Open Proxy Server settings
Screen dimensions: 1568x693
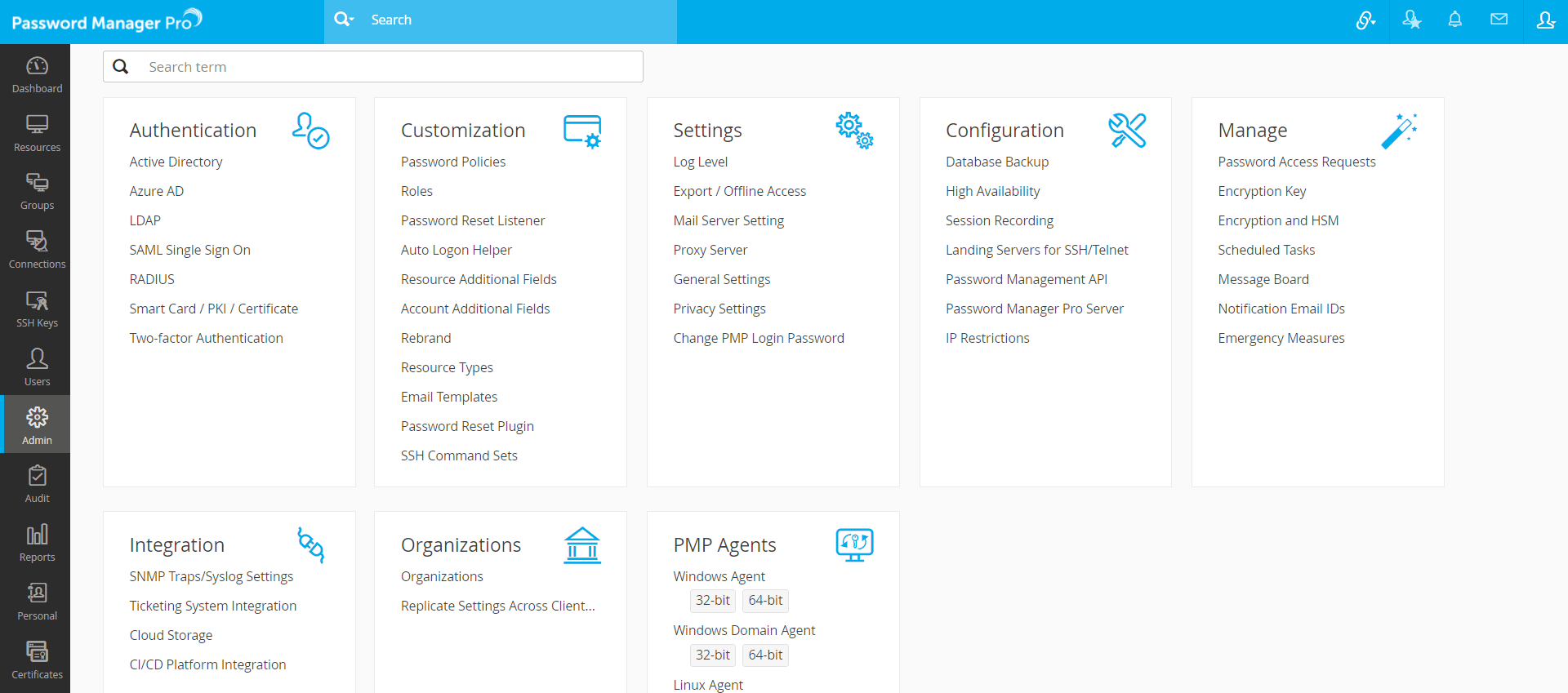click(710, 250)
